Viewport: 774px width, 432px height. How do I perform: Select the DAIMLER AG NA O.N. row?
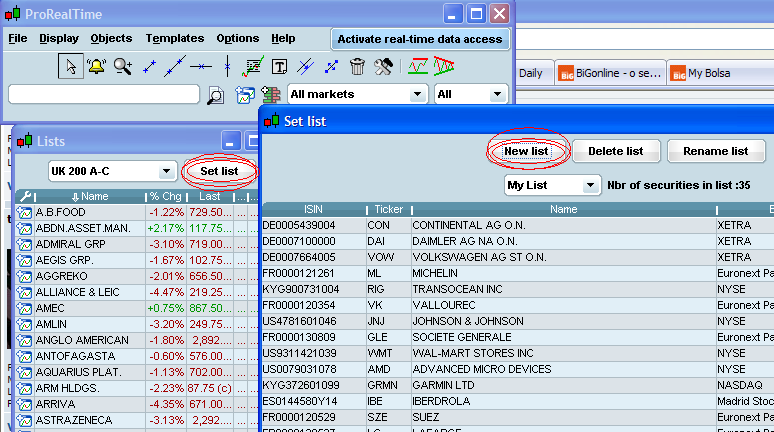tap(518, 241)
